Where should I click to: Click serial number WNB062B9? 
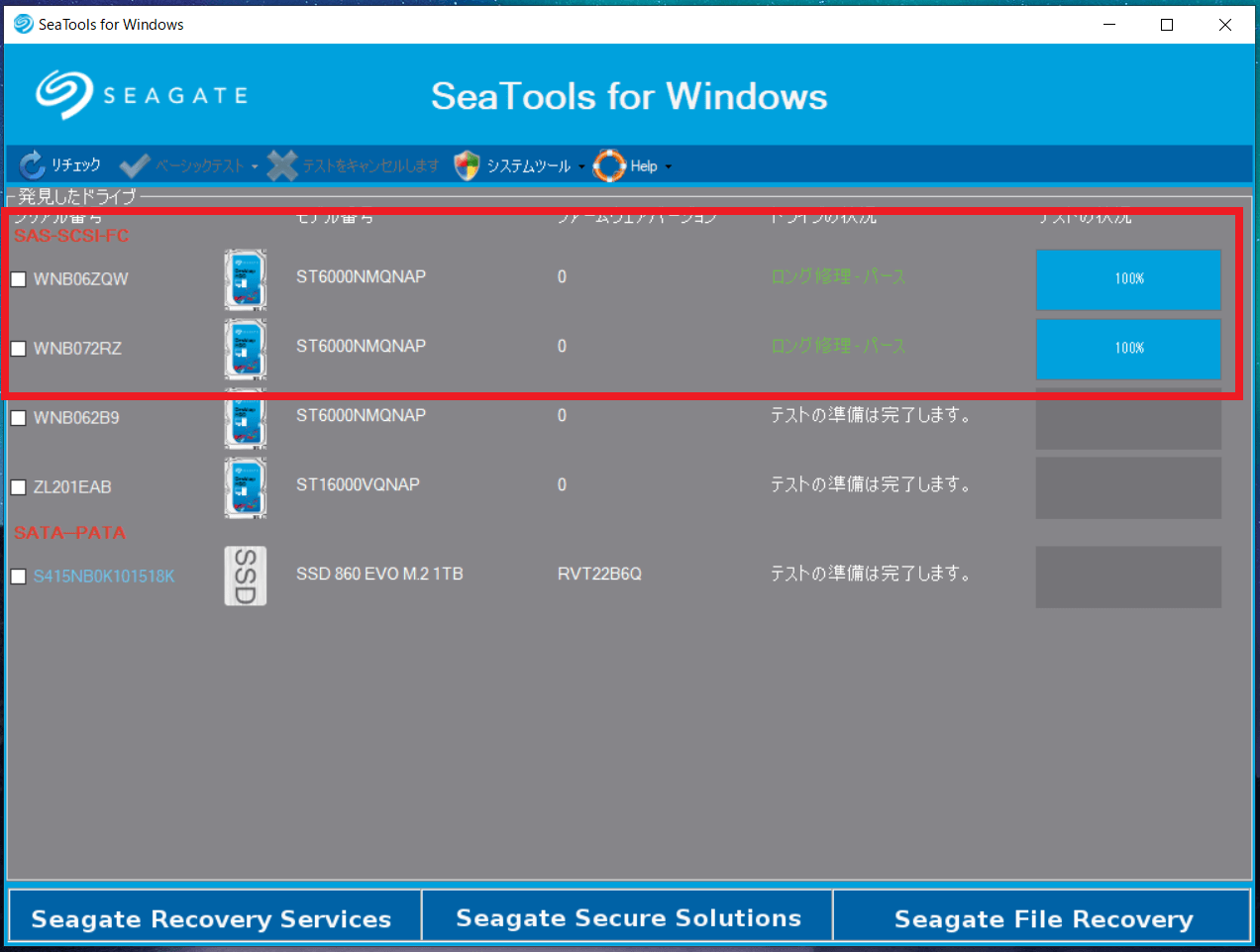tap(76, 418)
